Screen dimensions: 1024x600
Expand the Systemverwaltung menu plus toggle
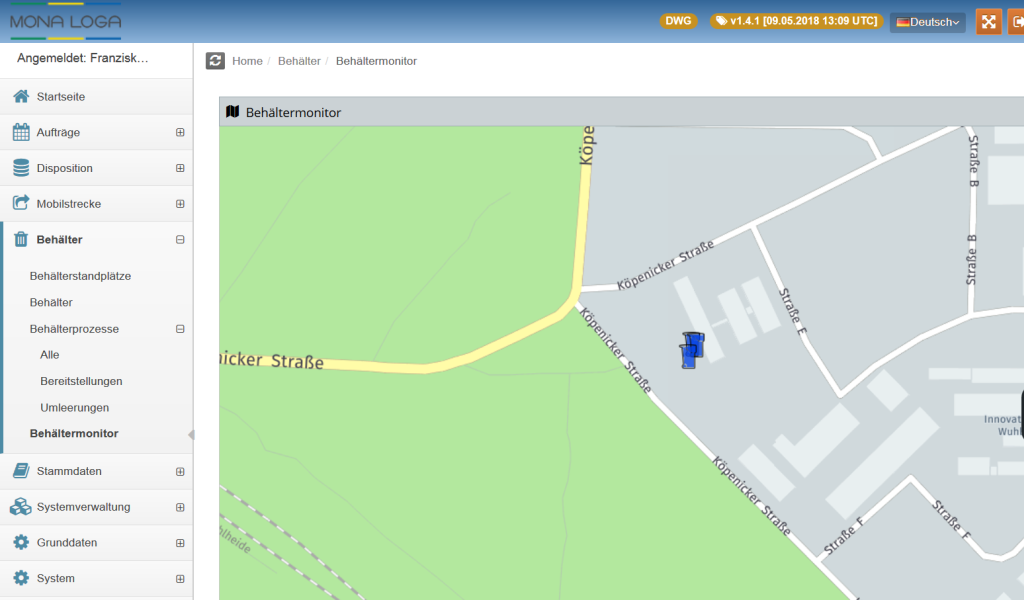pyautogui.click(x=180, y=507)
